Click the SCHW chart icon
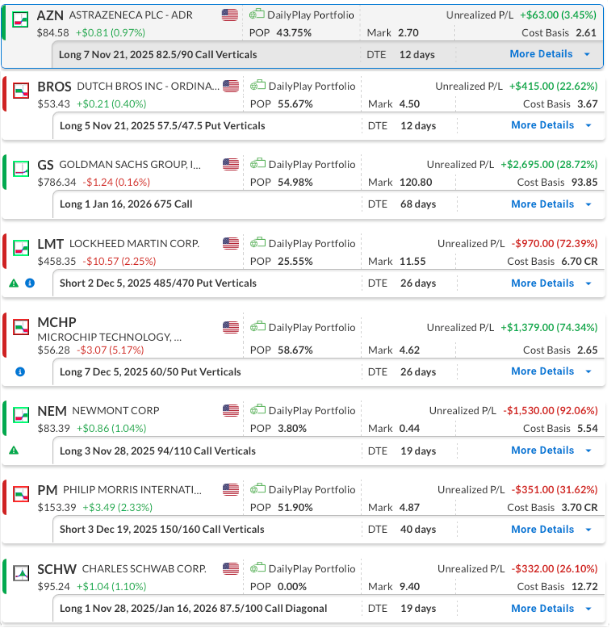 tap(20, 574)
